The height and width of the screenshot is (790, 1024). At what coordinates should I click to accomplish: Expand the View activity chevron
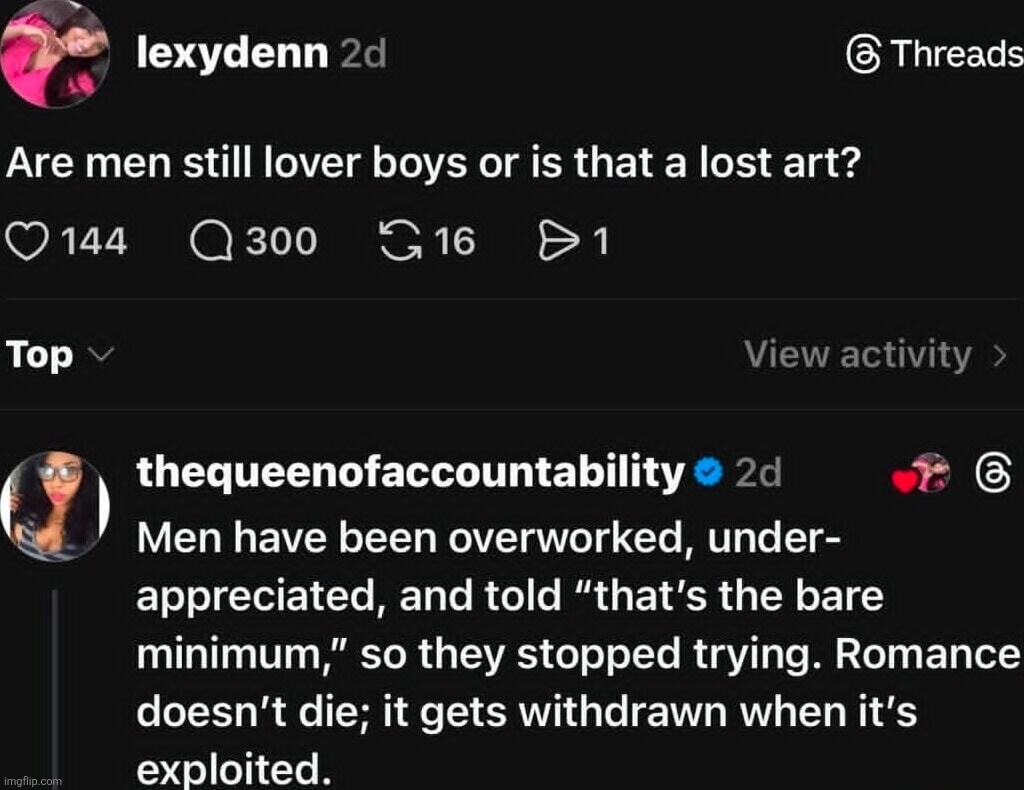[x=998, y=355]
